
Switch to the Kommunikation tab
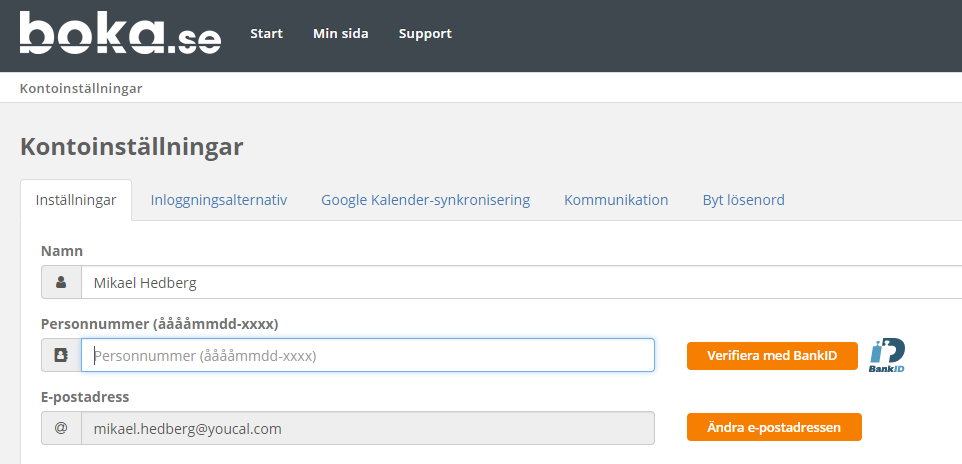click(x=616, y=200)
